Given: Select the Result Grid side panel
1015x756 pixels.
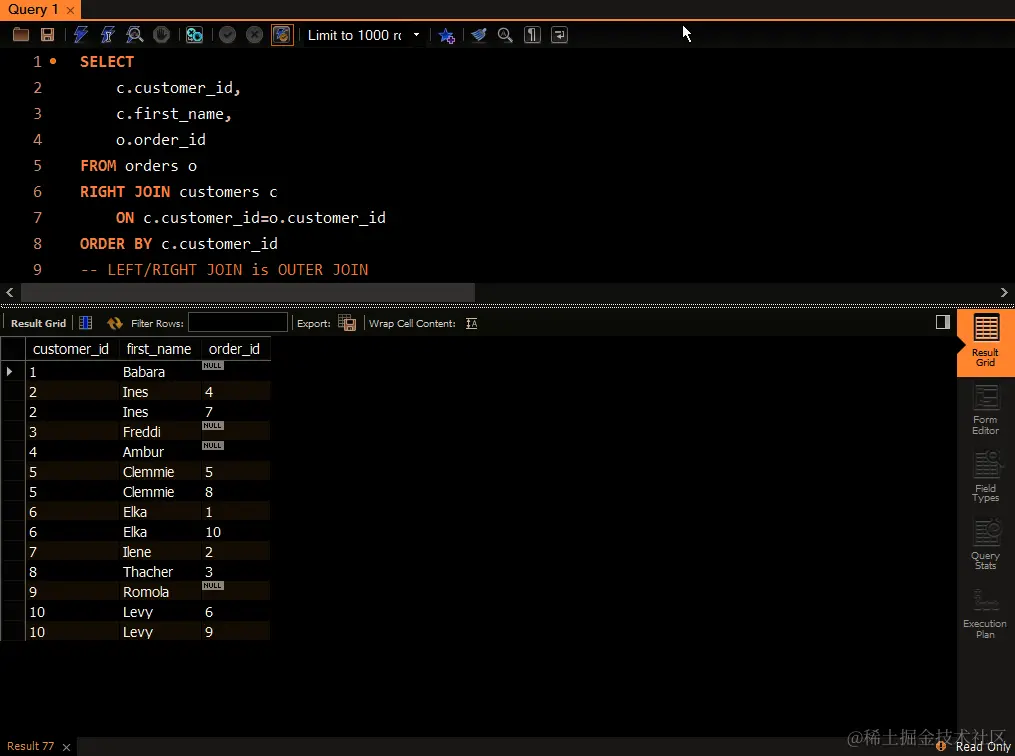Looking at the screenshot, I should point(985,343).
